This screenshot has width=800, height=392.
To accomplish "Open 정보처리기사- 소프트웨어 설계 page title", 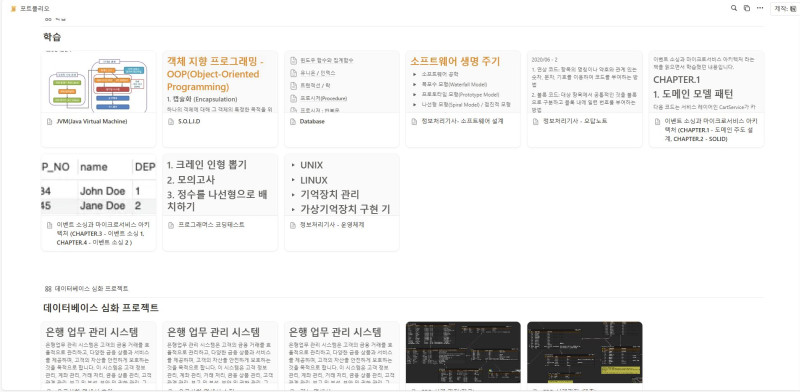I will tap(463, 121).
